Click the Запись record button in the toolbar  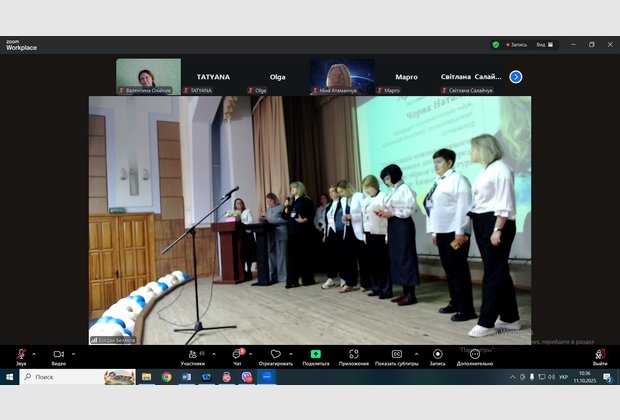tap(437, 357)
